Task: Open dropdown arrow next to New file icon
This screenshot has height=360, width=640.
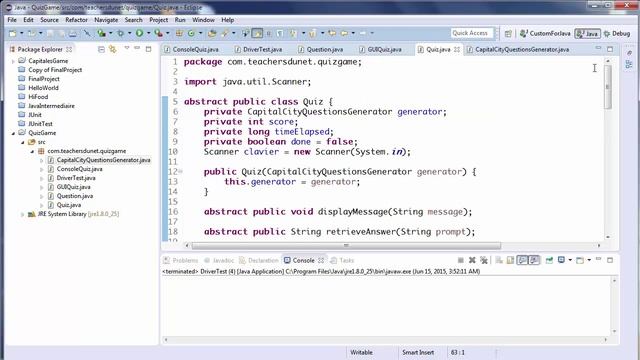Action: click(22, 33)
